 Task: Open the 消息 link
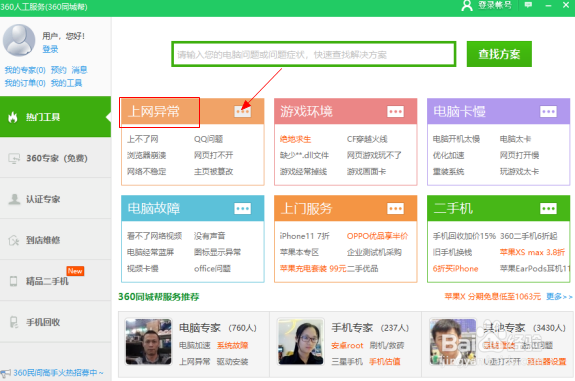click(79, 70)
